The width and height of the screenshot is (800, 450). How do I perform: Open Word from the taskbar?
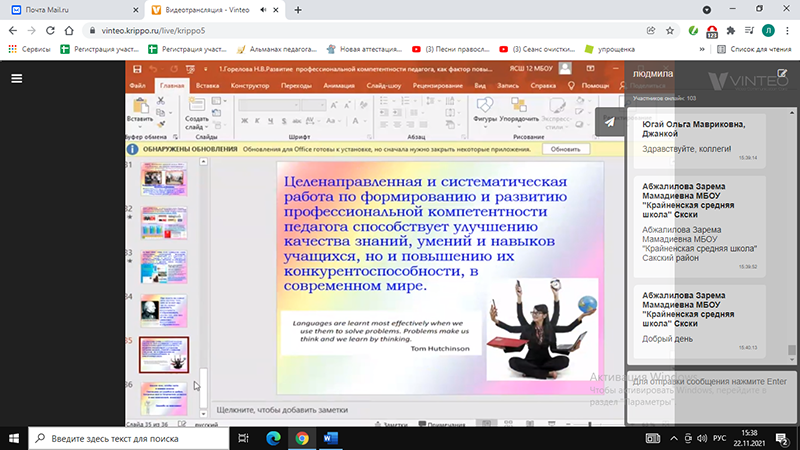[x=331, y=438]
